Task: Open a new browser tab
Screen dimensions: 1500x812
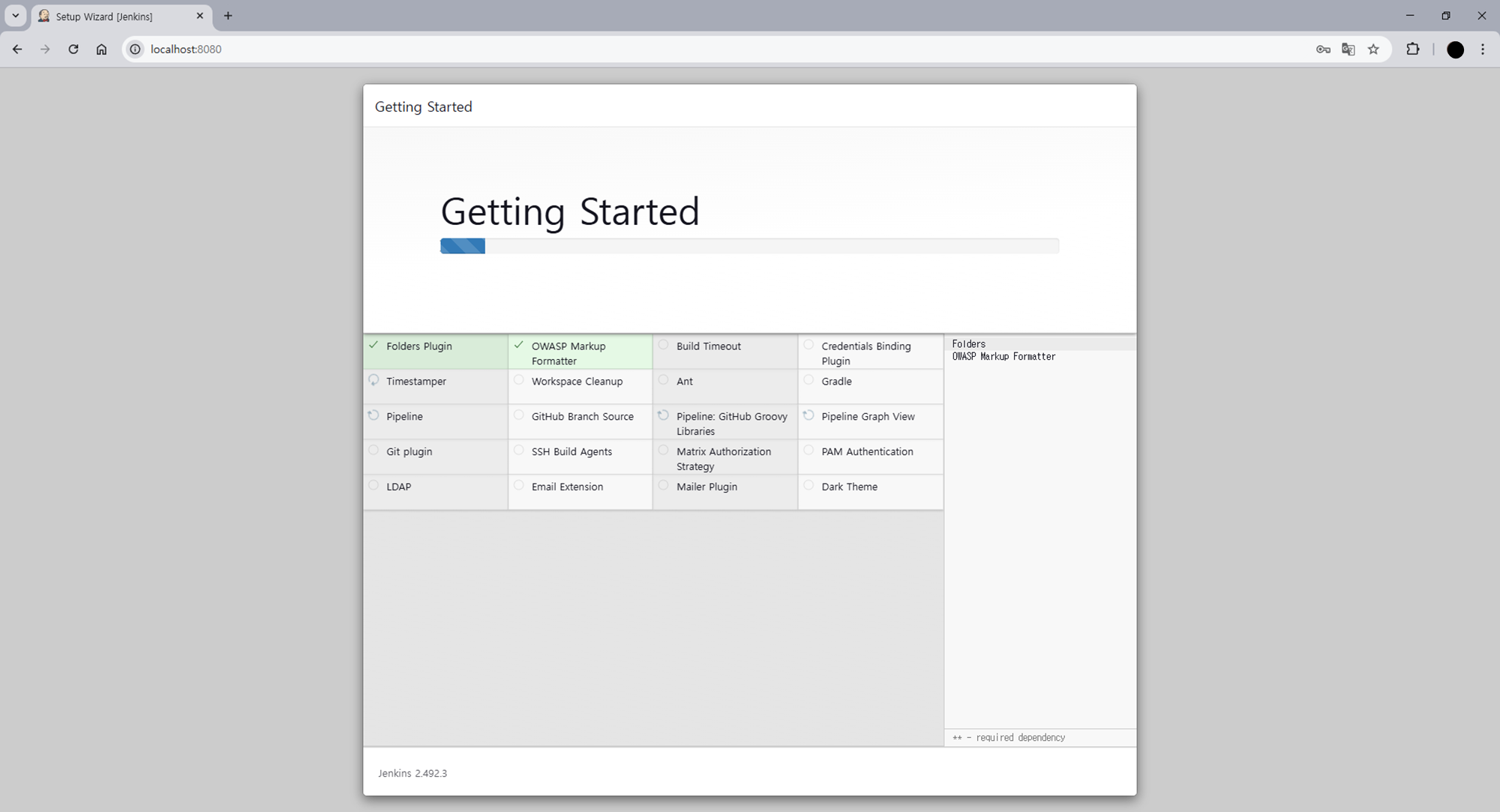Action: (x=228, y=16)
